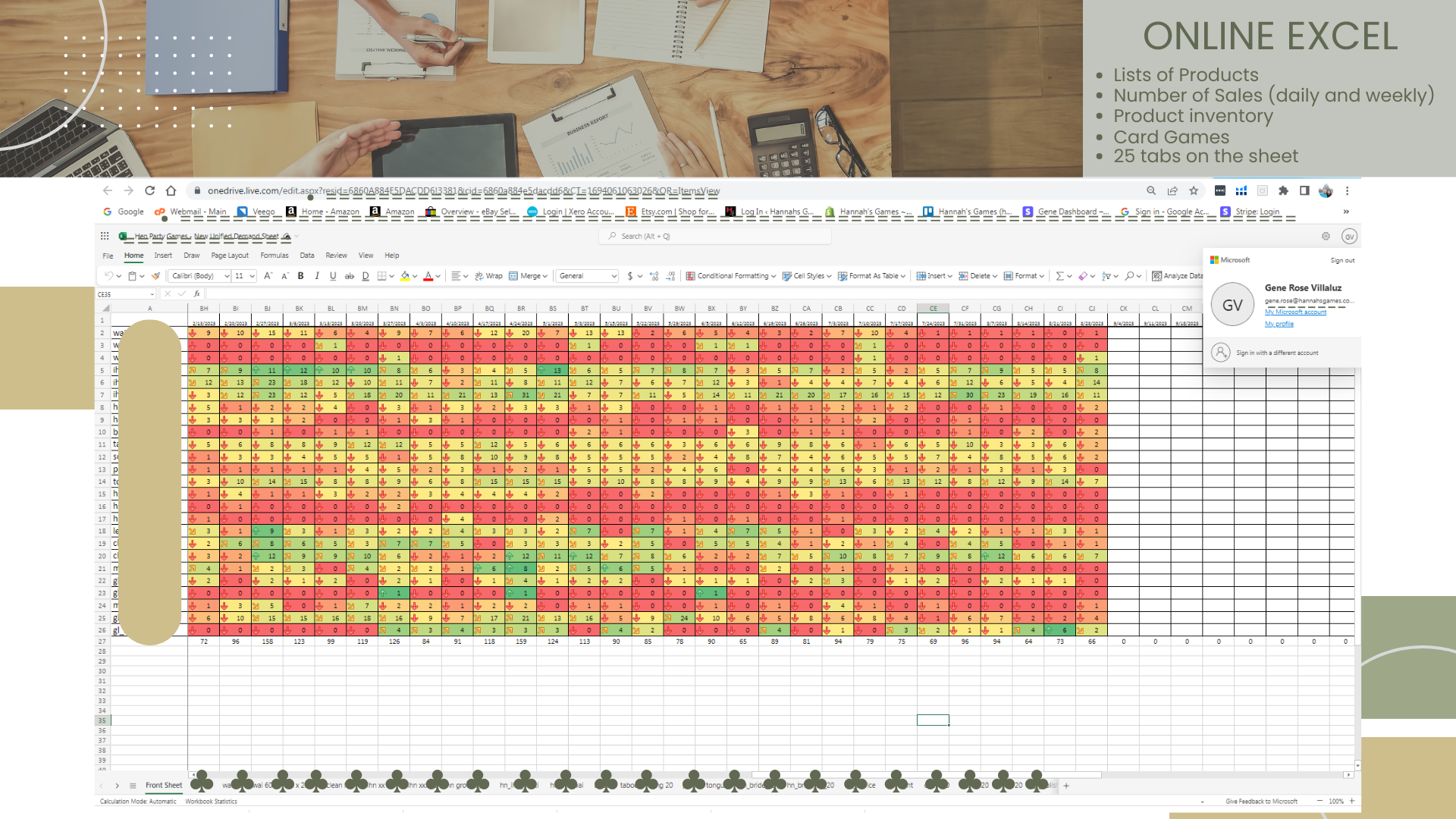Click the Wrap text button

pos(488,276)
